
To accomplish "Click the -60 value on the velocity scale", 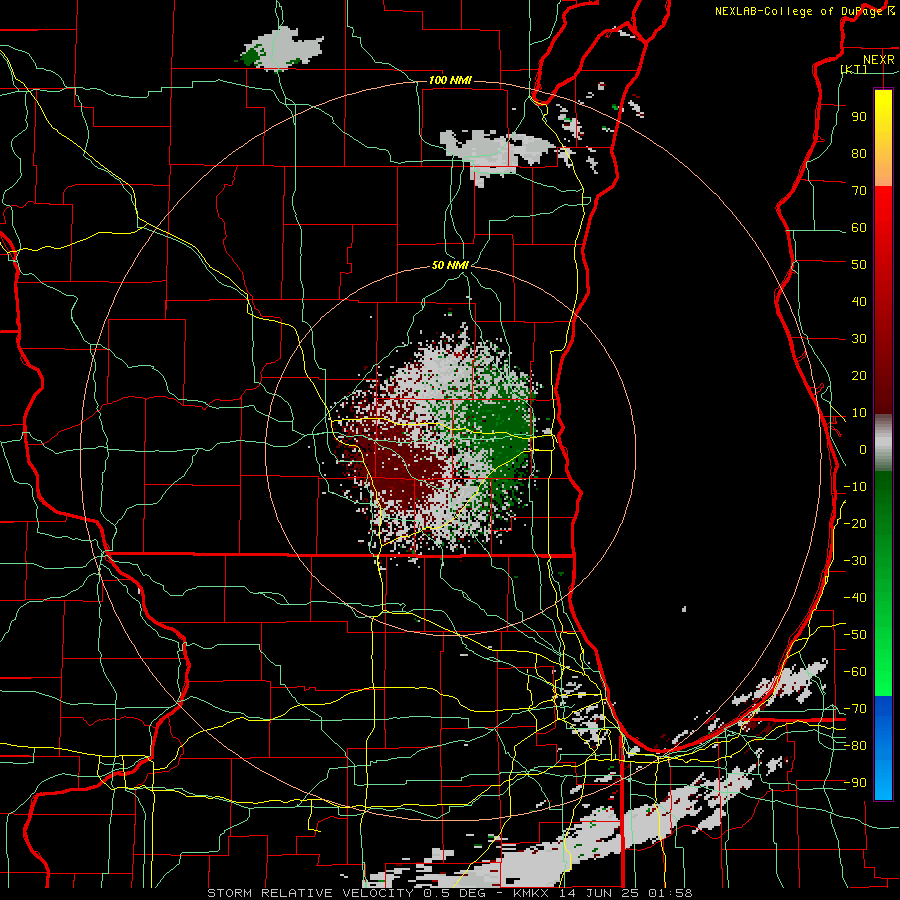I will [x=855, y=672].
